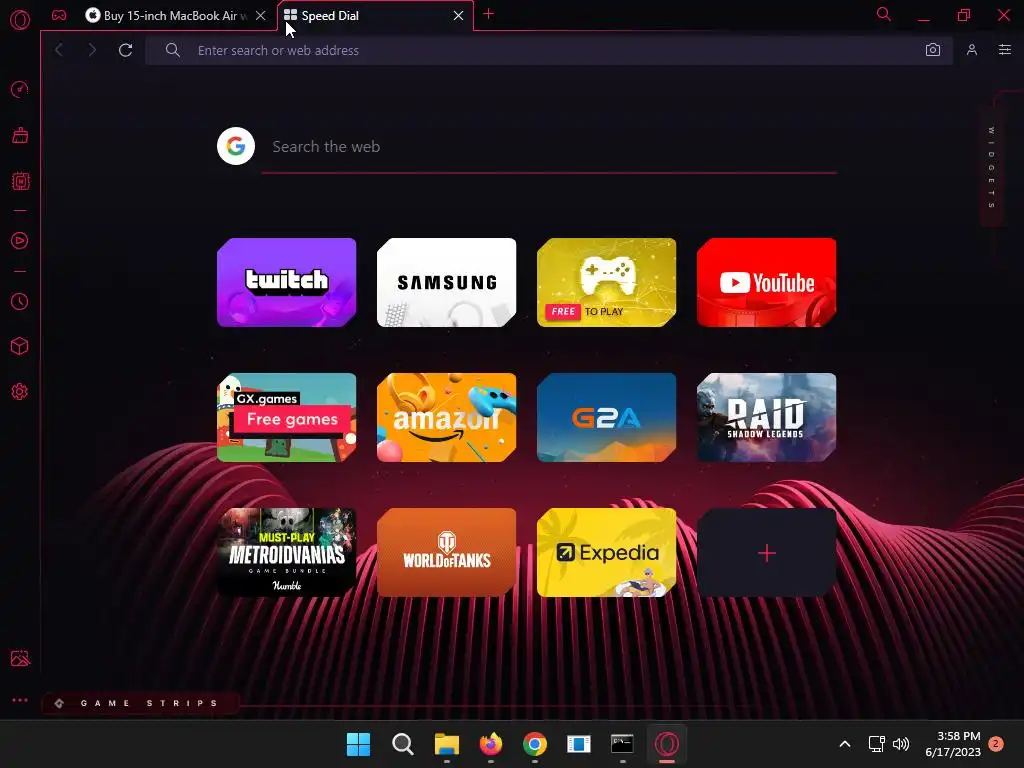Open the Samsung speed dial tile
The height and width of the screenshot is (768, 1024).
pyautogui.click(x=447, y=282)
